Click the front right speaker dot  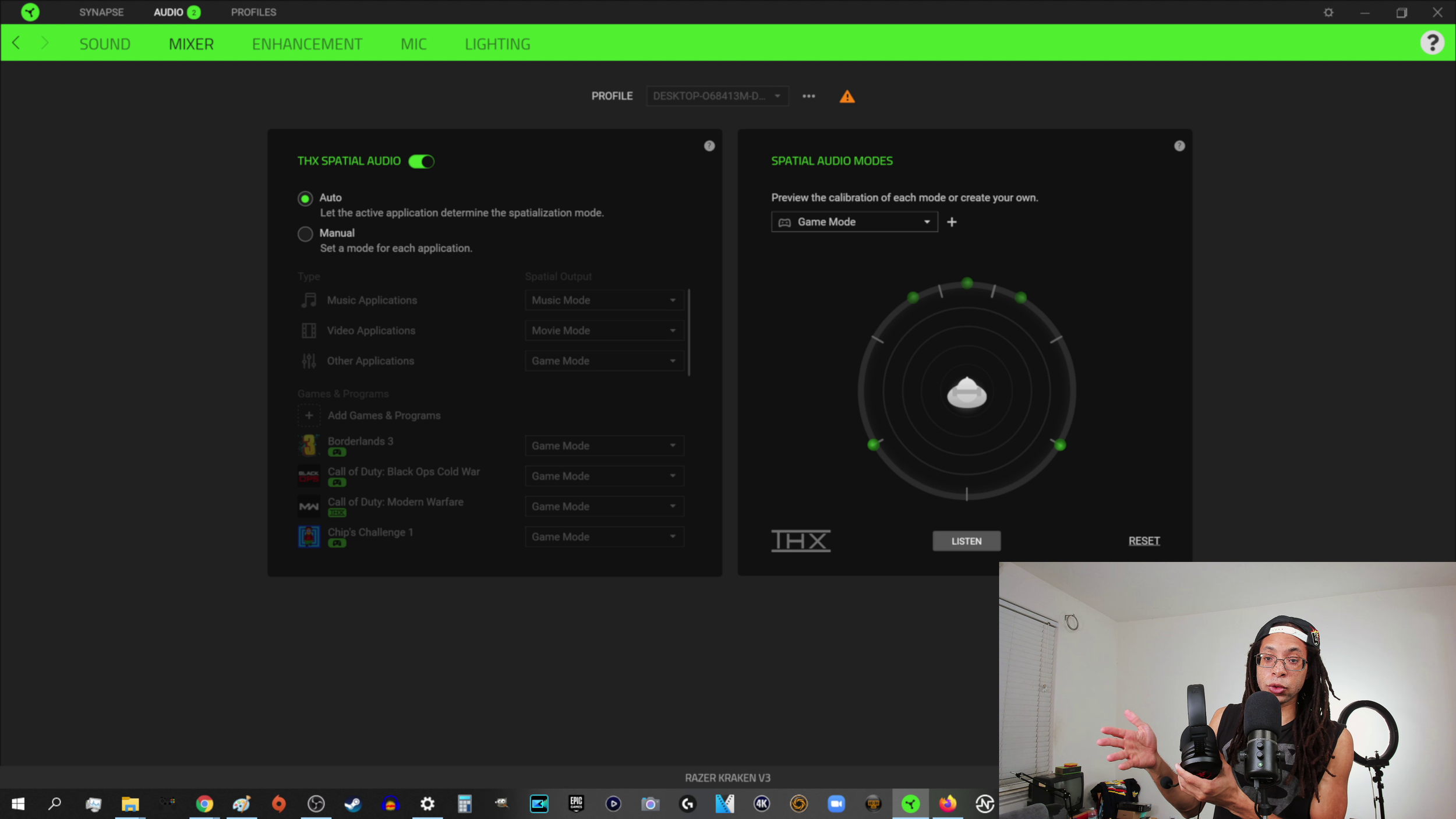pyautogui.click(x=1021, y=298)
